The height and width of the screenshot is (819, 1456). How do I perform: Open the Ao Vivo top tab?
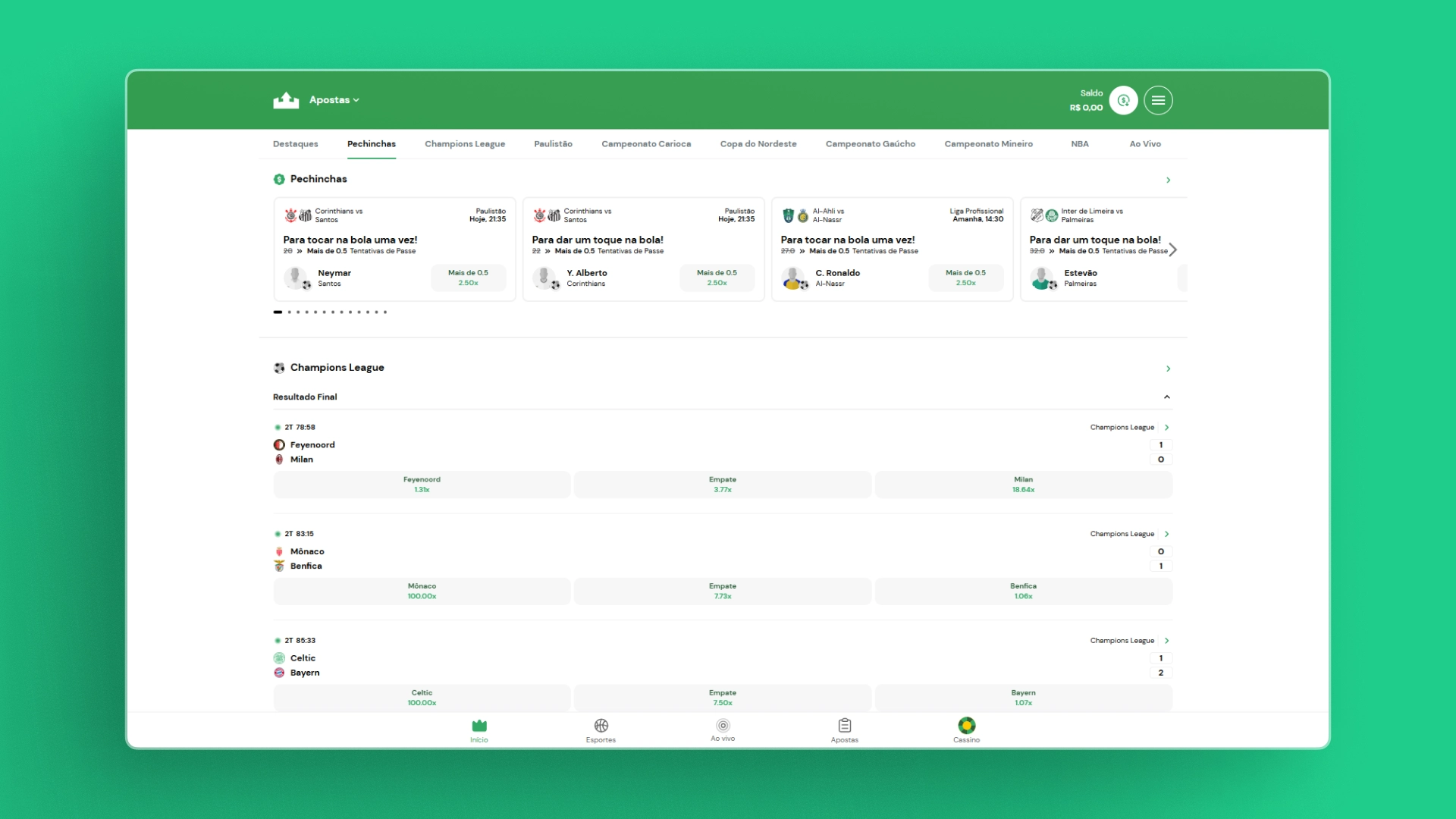pos(1145,144)
